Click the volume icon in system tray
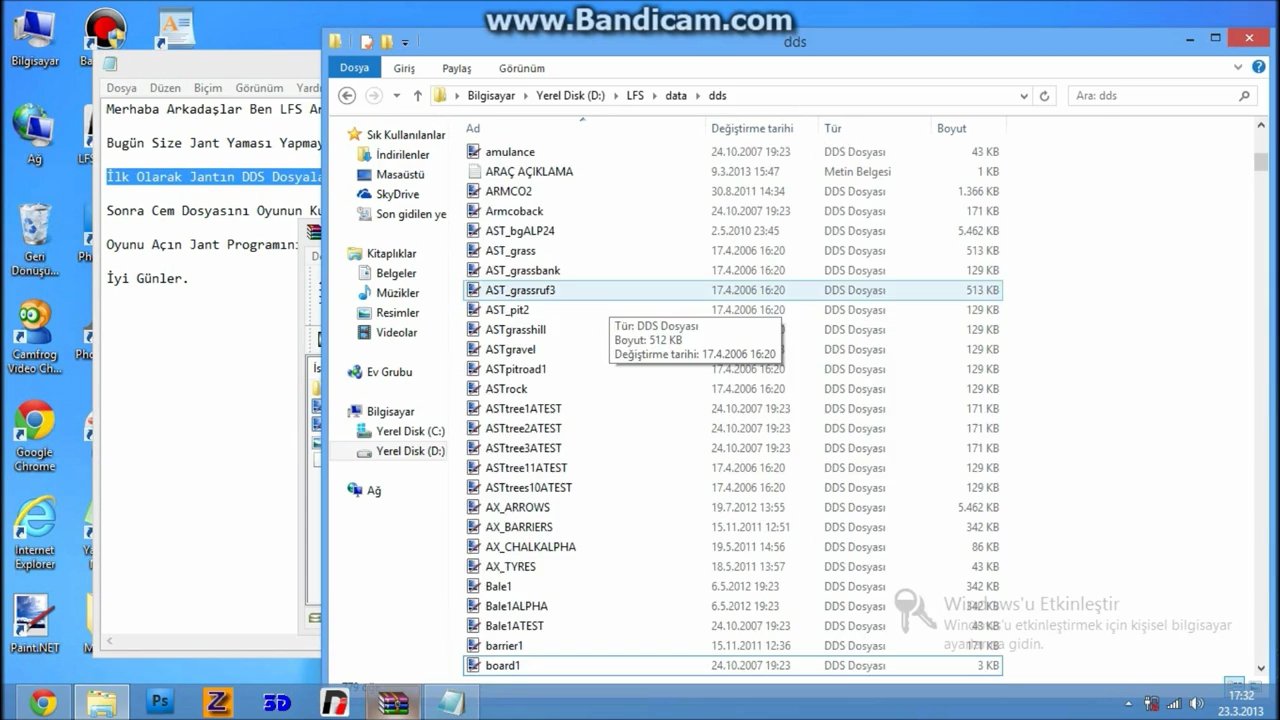 1195,703
